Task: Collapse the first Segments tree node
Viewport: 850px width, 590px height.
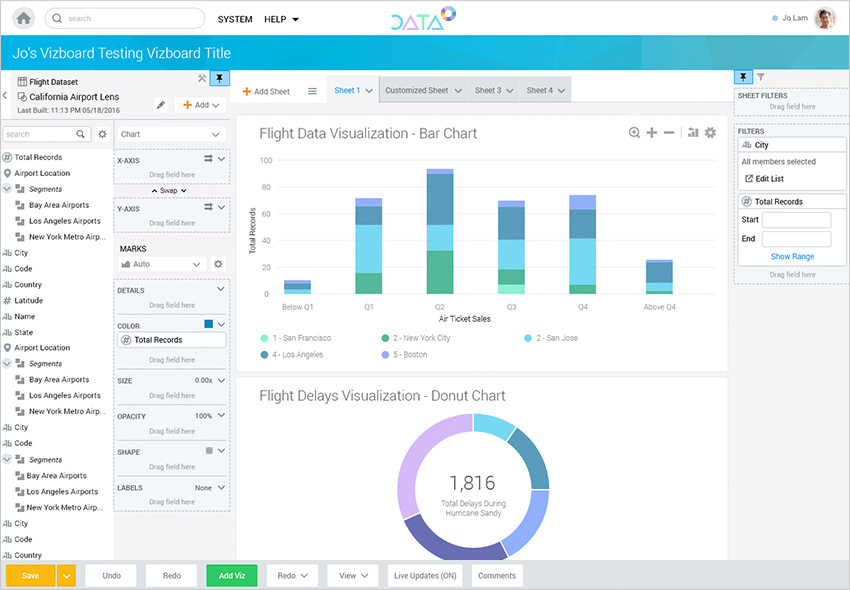Action: tap(7, 189)
